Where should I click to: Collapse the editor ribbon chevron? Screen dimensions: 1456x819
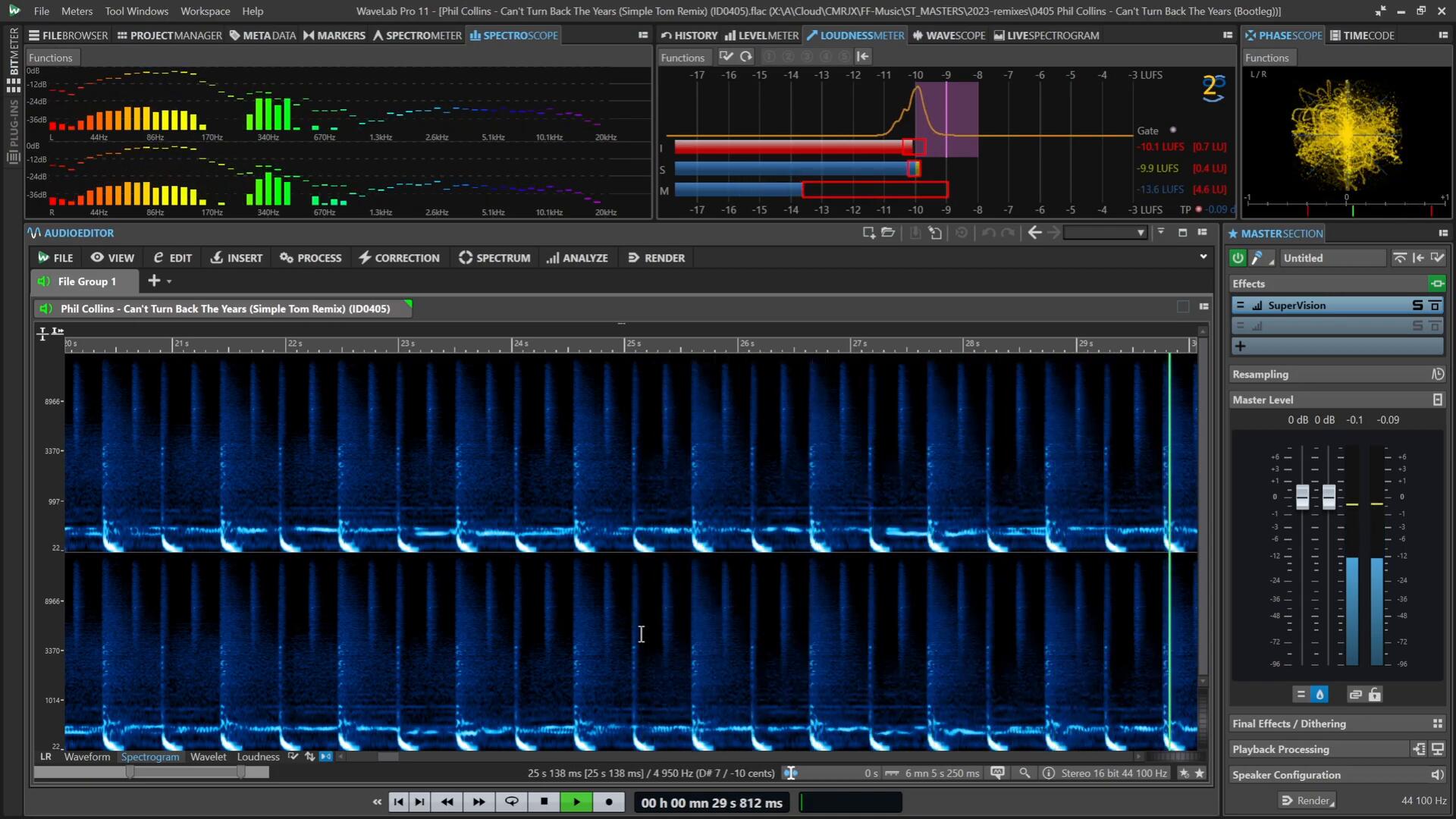click(x=1203, y=257)
